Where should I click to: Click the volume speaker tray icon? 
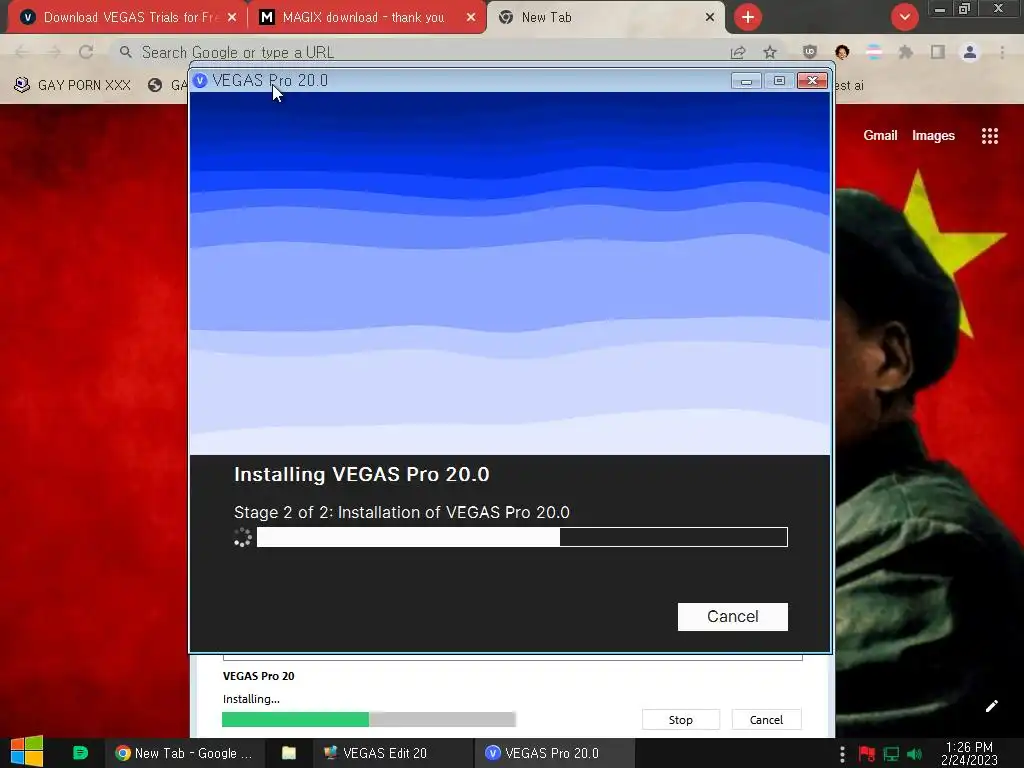pos(914,754)
